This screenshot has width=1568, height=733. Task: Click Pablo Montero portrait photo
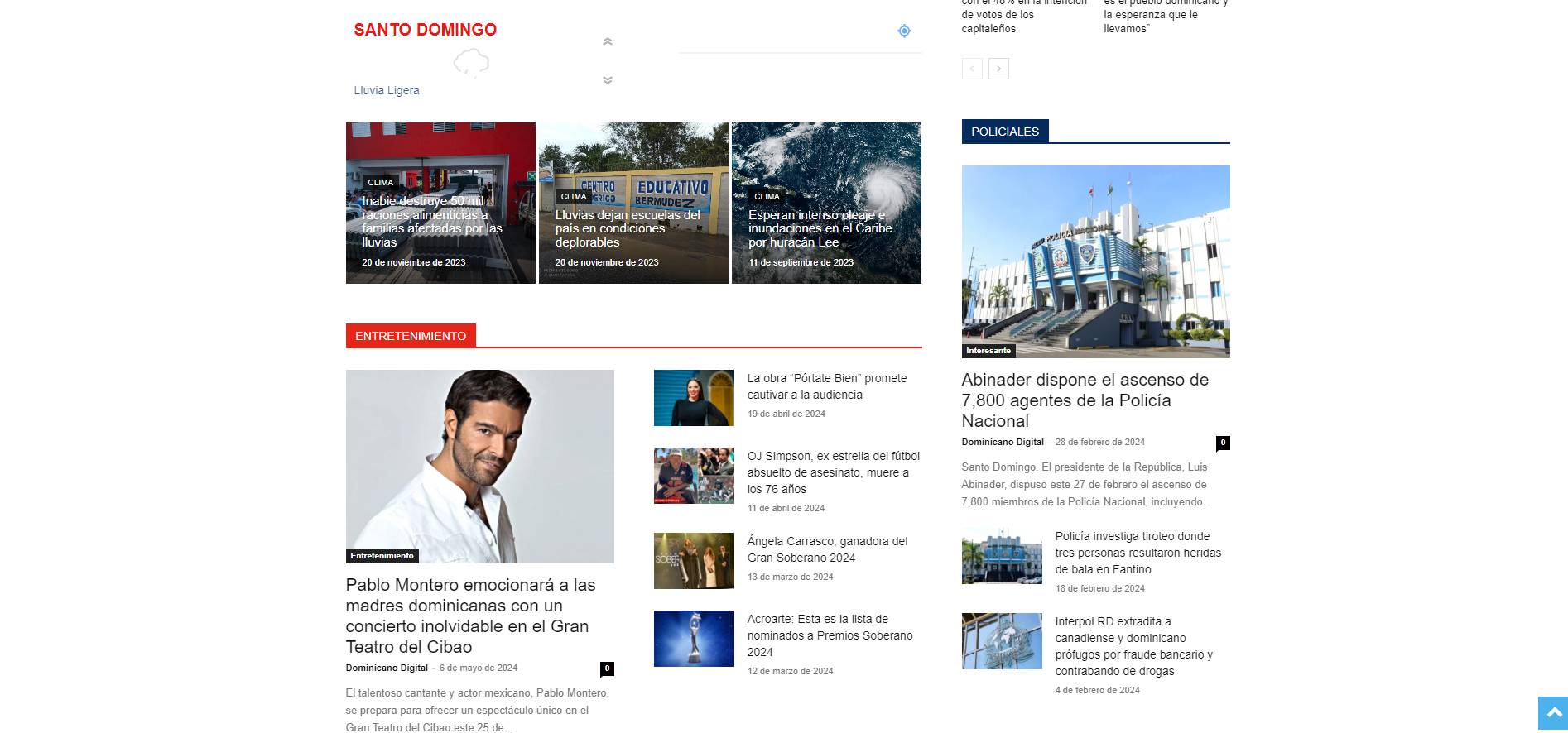coord(480,467)
